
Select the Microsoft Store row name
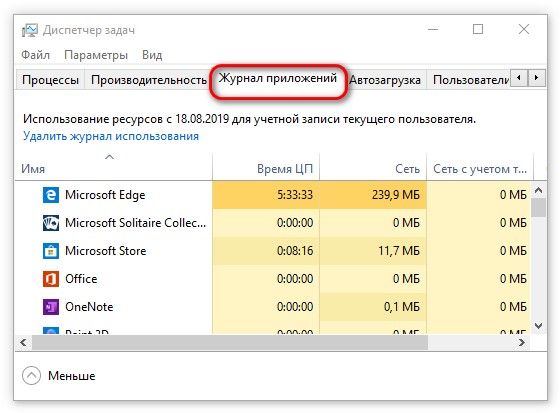click(105, 251)
